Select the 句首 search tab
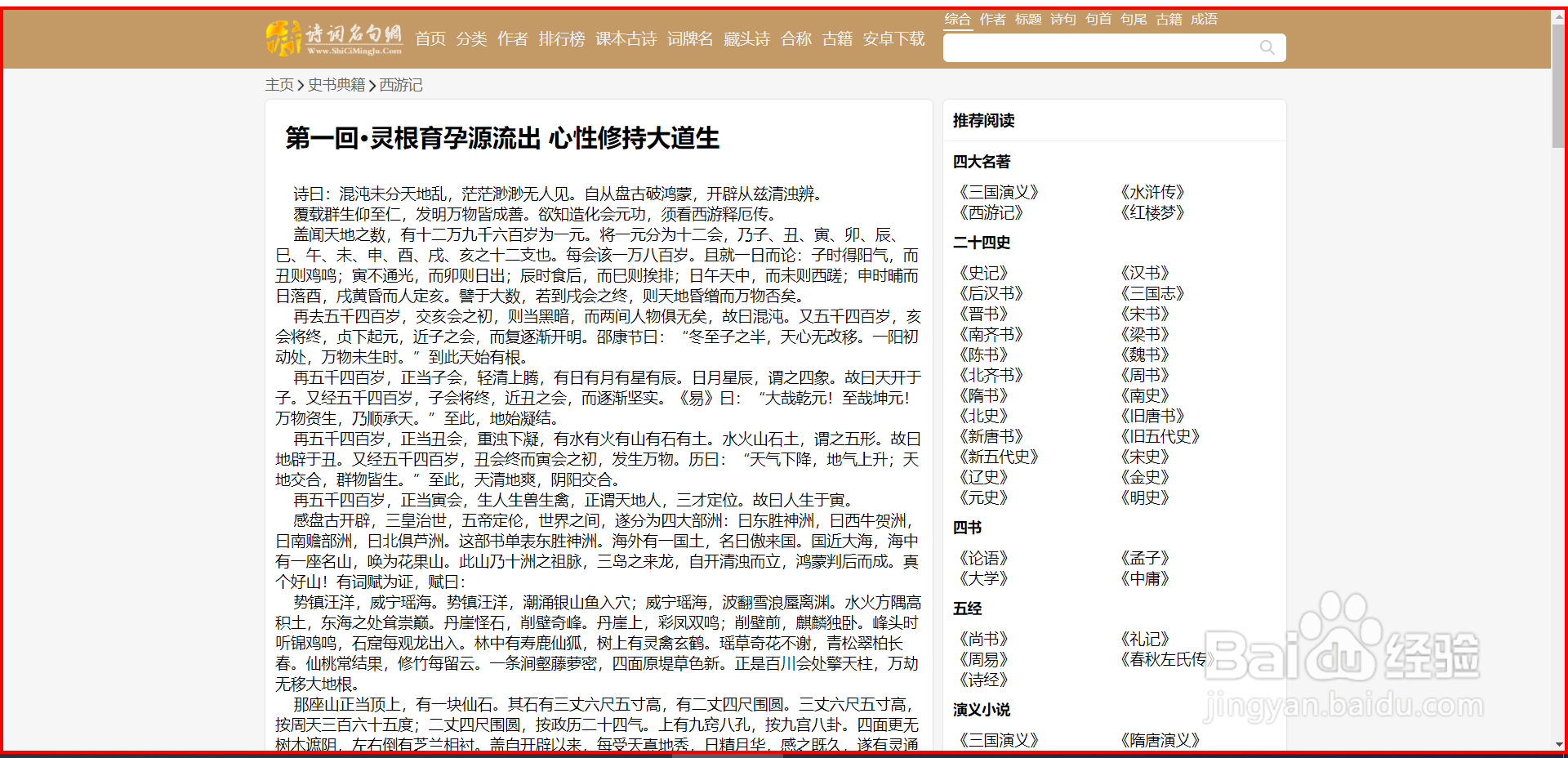Screen dimensions: 1568x758 pos(1098,19)
